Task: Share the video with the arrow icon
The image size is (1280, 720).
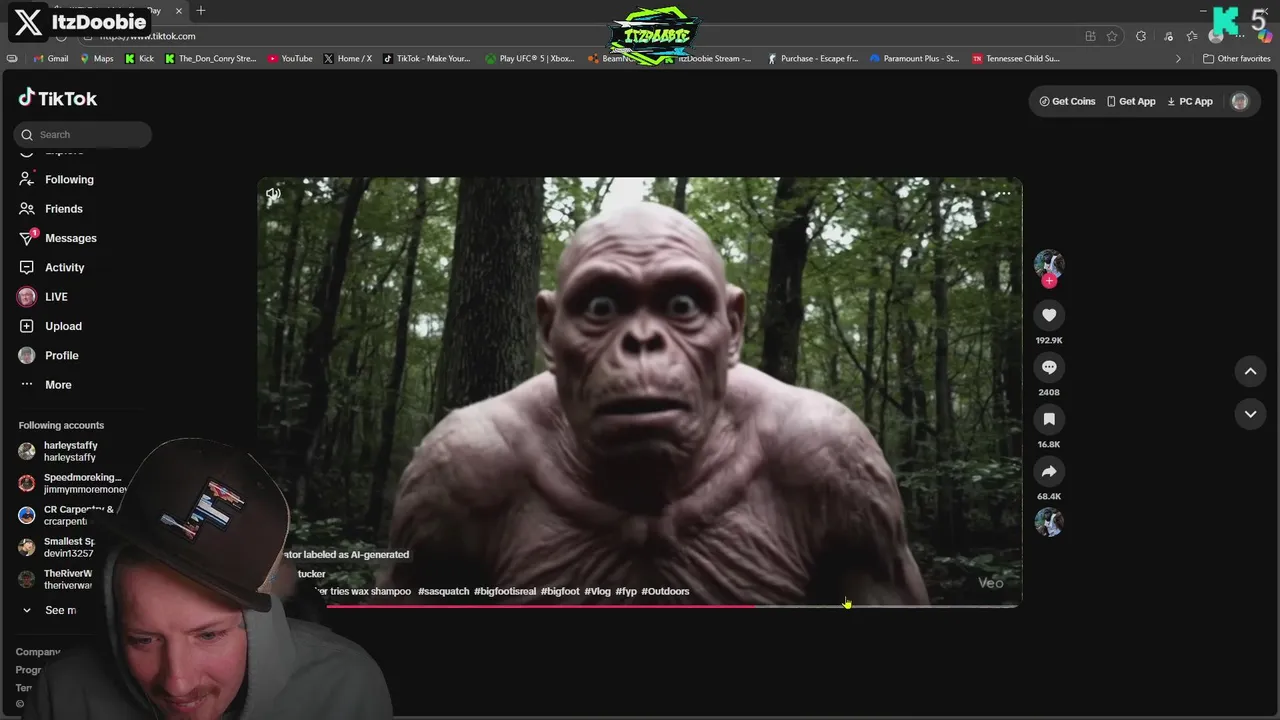Action: click(x=1049, y=471)
